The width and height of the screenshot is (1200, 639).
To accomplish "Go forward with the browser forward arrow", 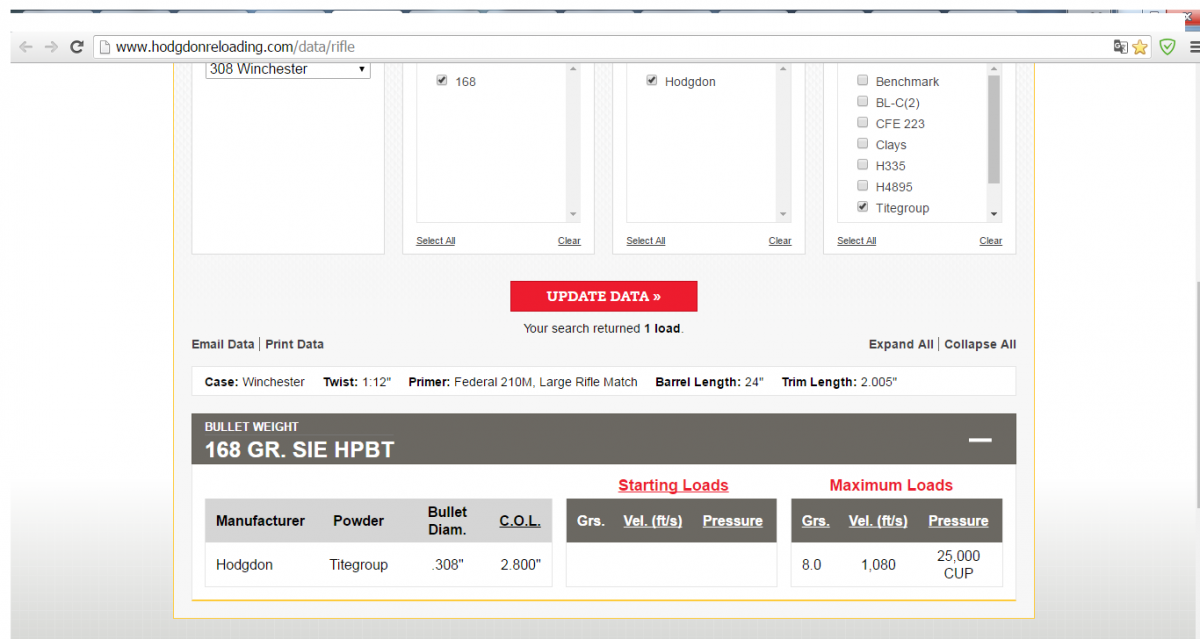I will [x=51, y=47].
